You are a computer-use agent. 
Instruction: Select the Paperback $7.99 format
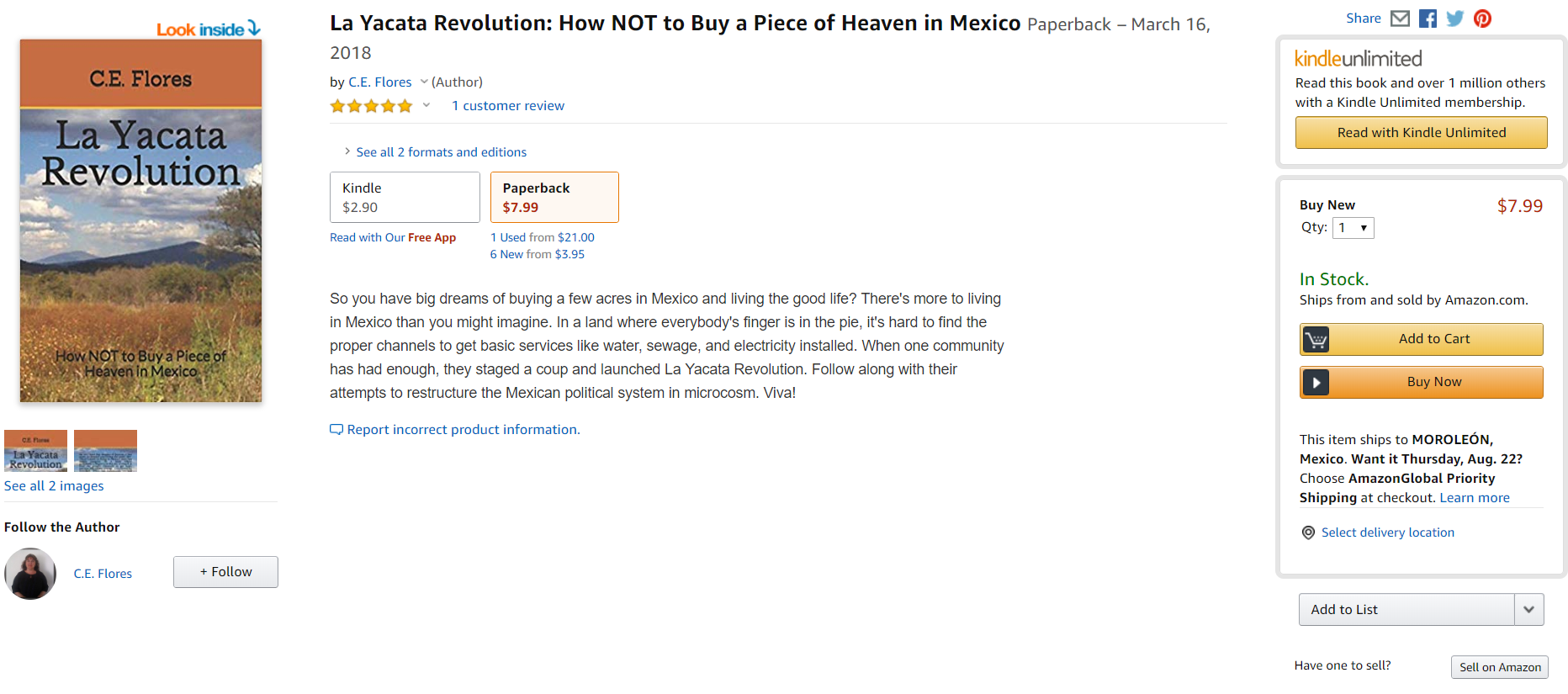click(x=554, y=198)
